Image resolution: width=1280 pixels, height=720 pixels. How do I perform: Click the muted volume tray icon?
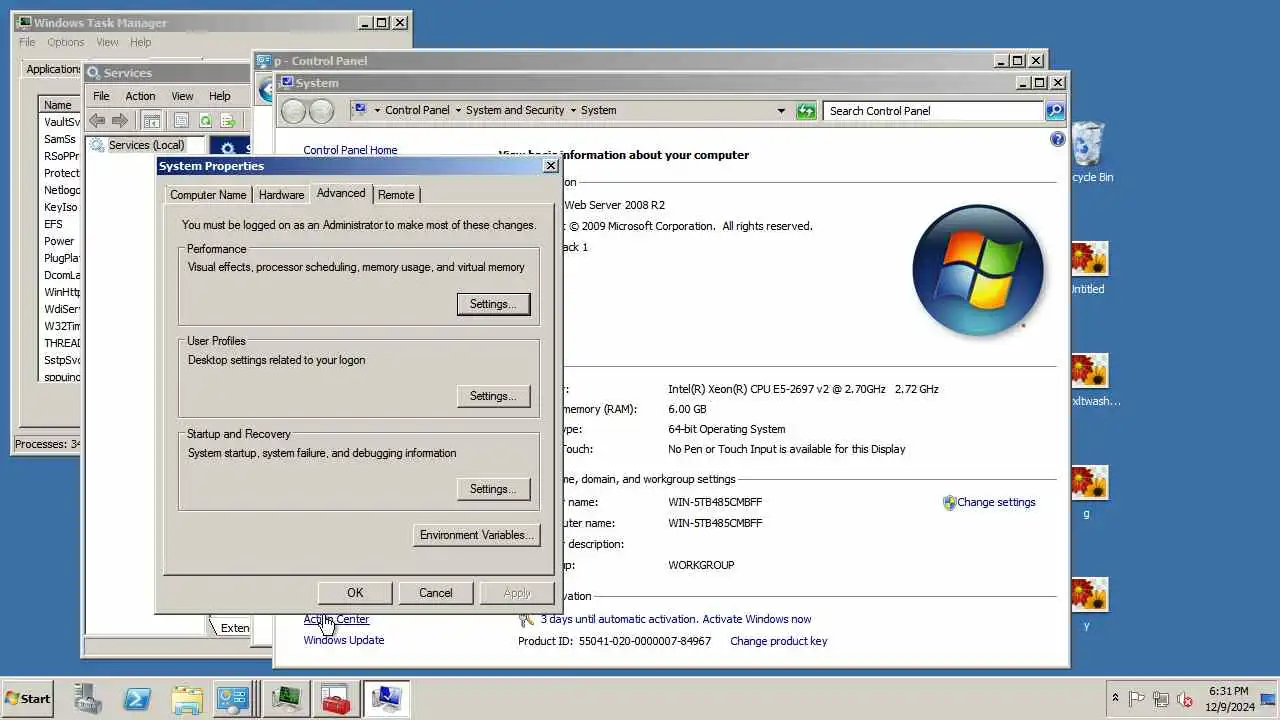click(1185, 699)
